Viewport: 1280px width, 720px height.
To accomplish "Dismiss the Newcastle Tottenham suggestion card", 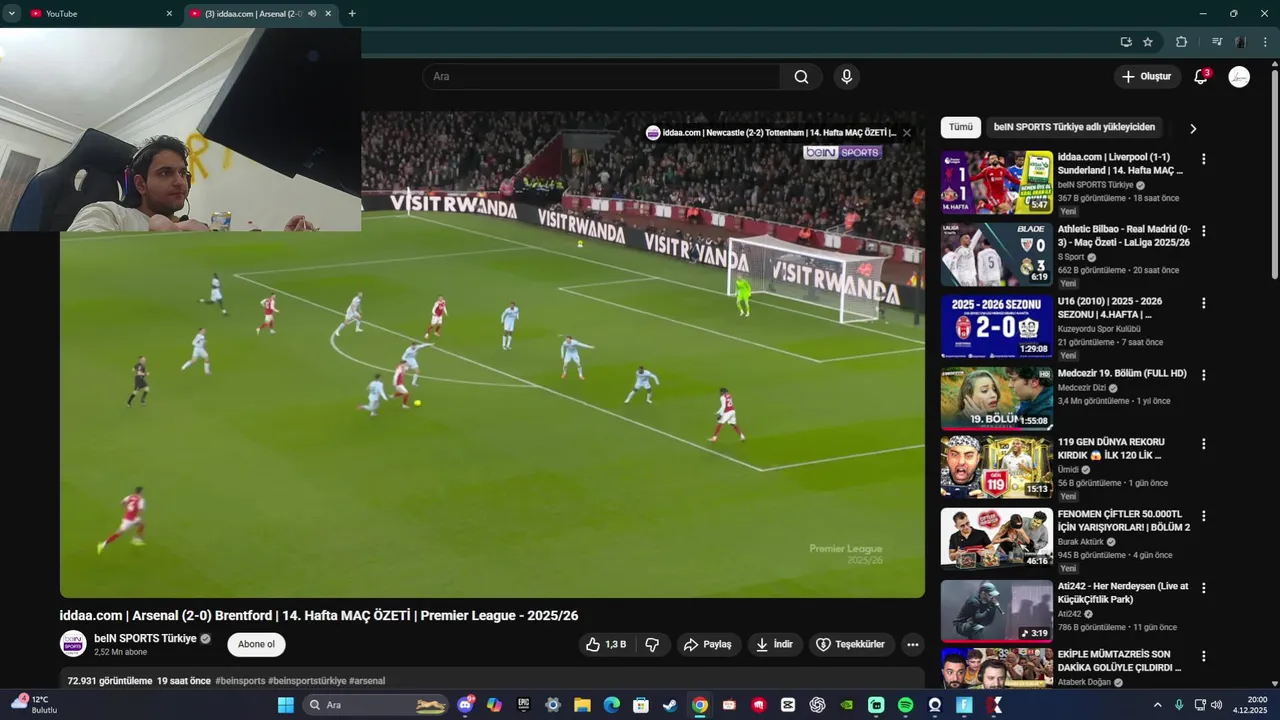I will 907,132.
